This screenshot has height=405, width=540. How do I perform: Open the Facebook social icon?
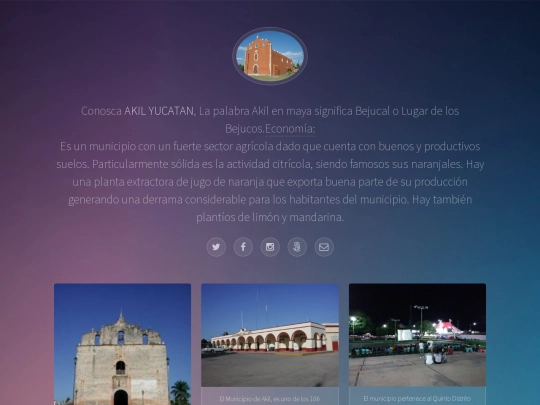click(243, 247)
